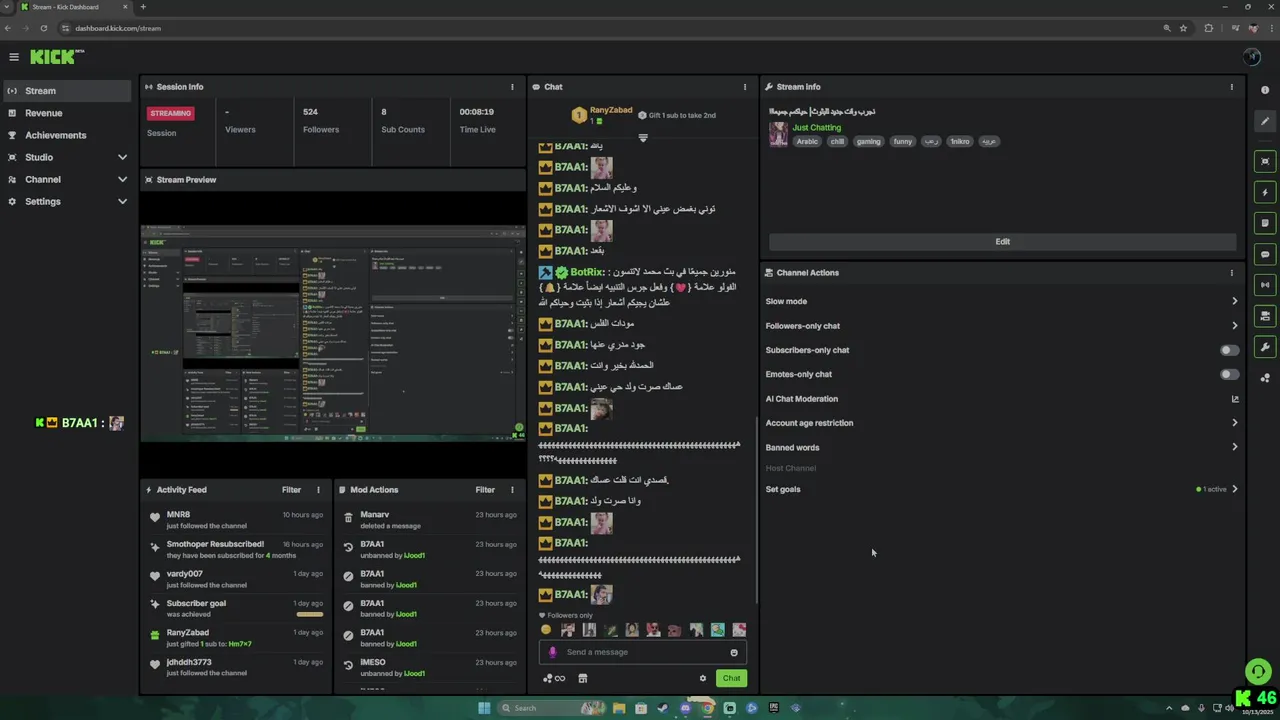Open Channel Actions panel three-dot menu
Screen dimensions: 1280x720
pos(1231,273)
